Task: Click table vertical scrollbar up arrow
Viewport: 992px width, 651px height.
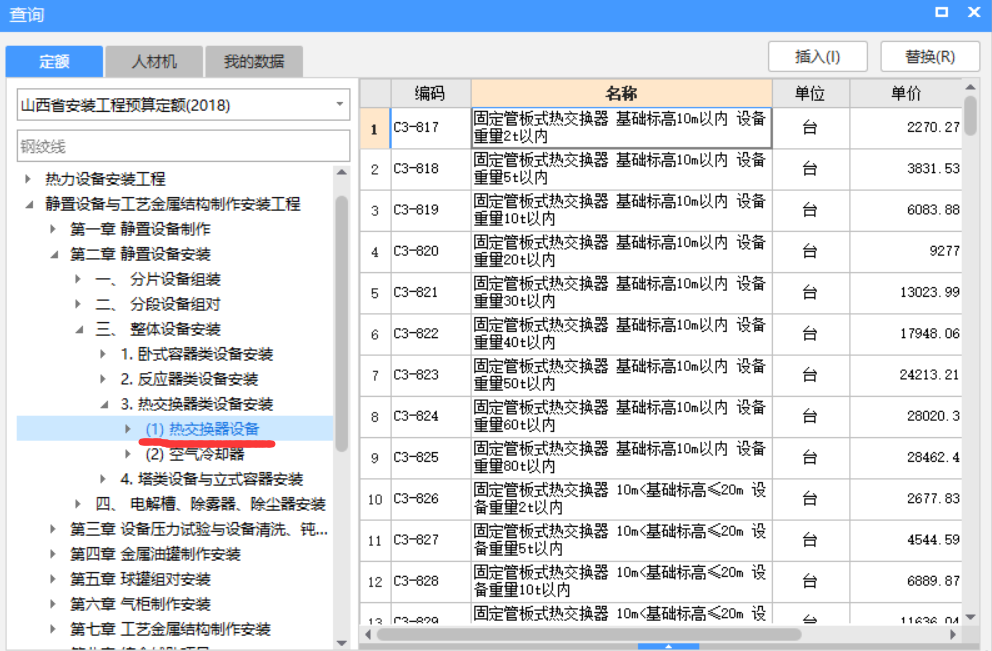Action: pos(970,87)
